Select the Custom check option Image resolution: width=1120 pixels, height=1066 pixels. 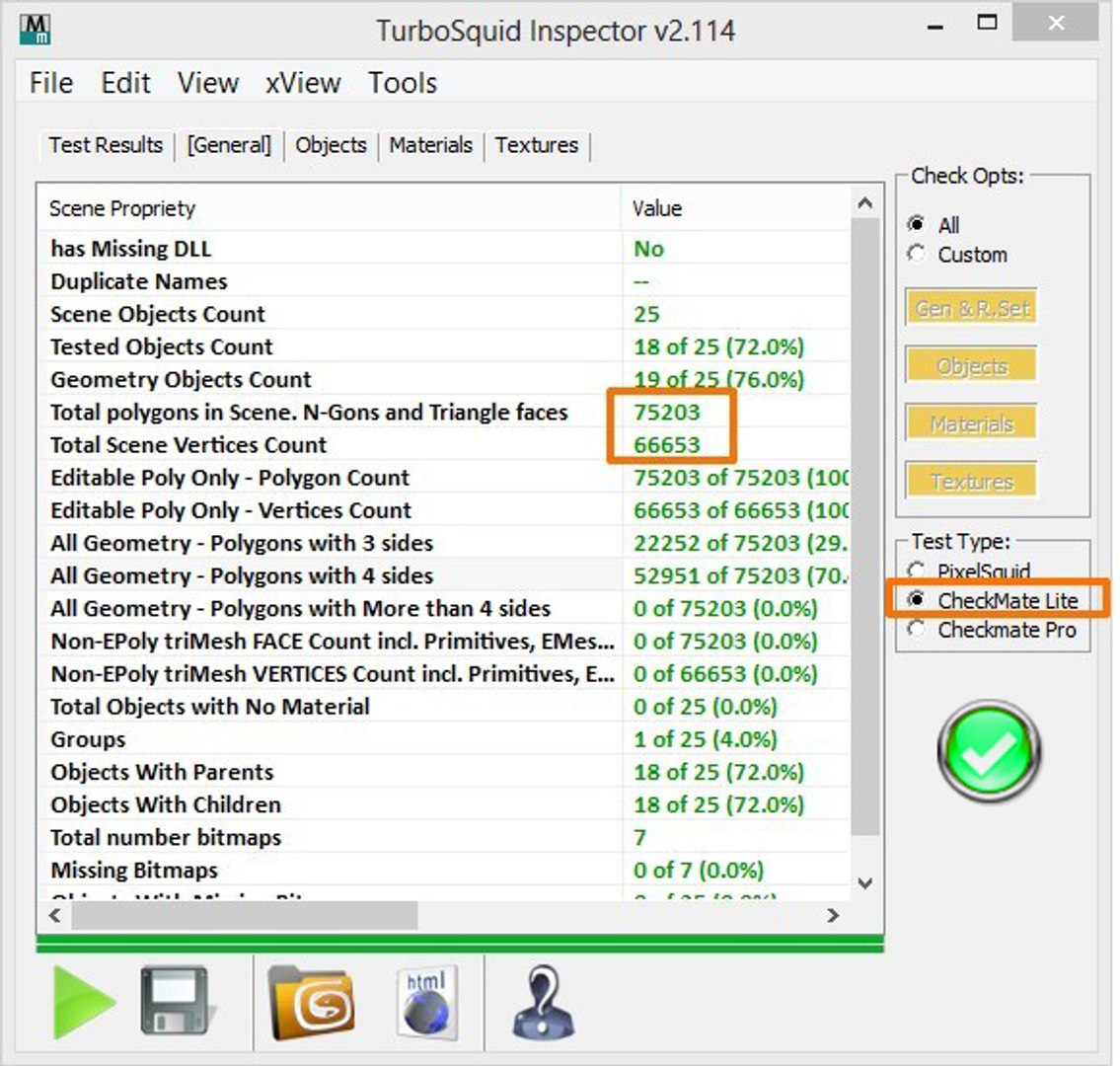pos(957,255)
